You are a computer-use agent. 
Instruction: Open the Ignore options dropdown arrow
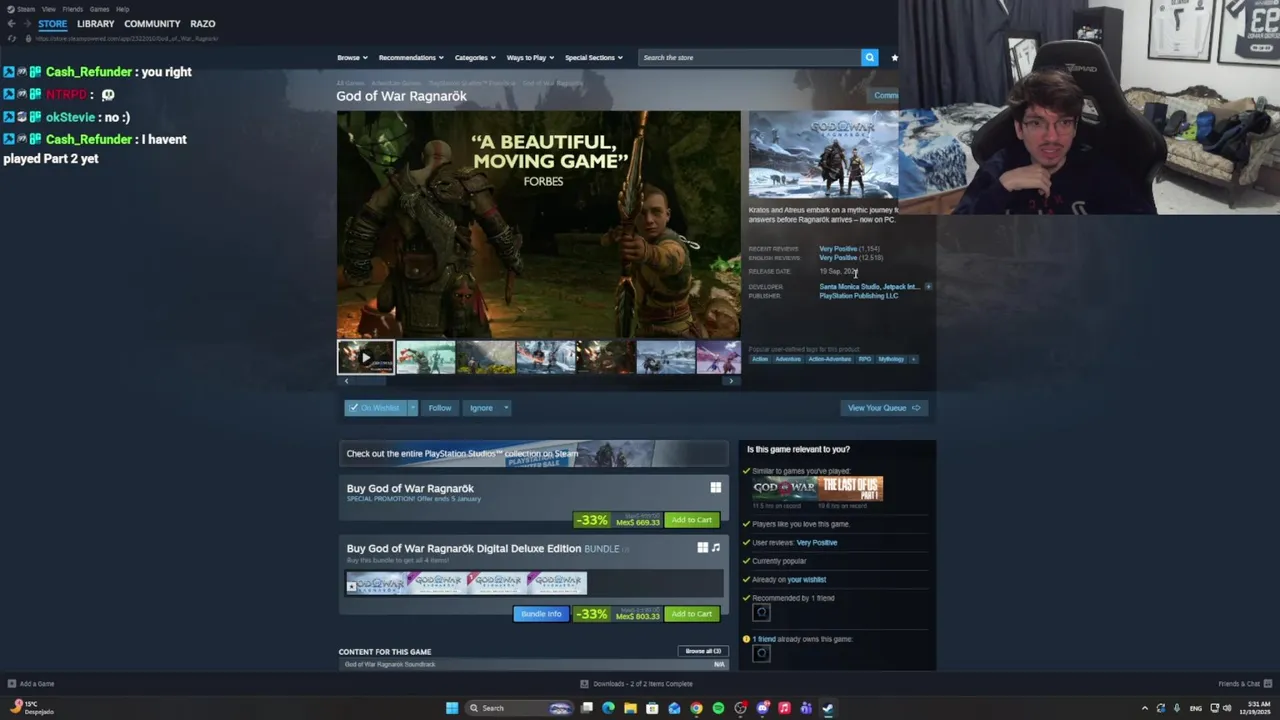(x=506, y=408)
